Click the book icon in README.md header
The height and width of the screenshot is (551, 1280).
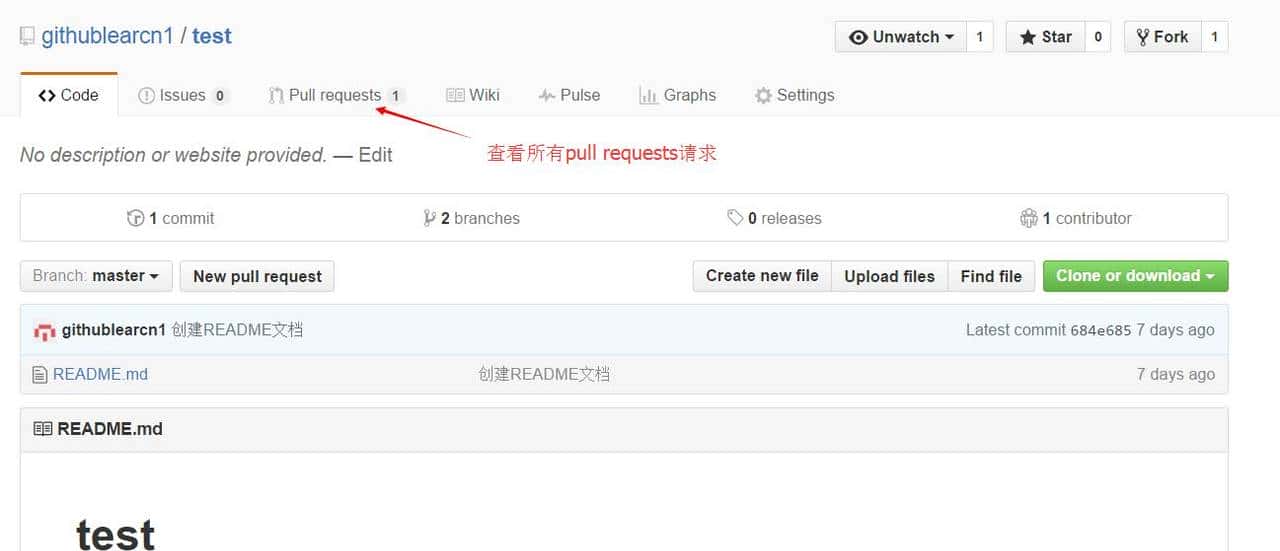[43, 429]
